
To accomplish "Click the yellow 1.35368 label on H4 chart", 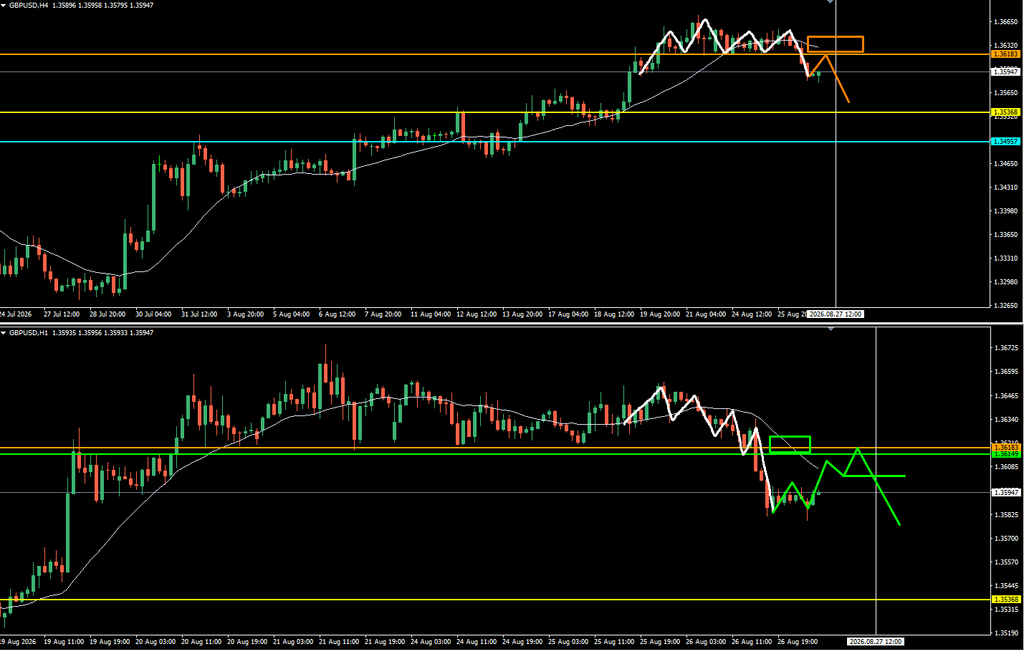I will [x=1006, y=112].
